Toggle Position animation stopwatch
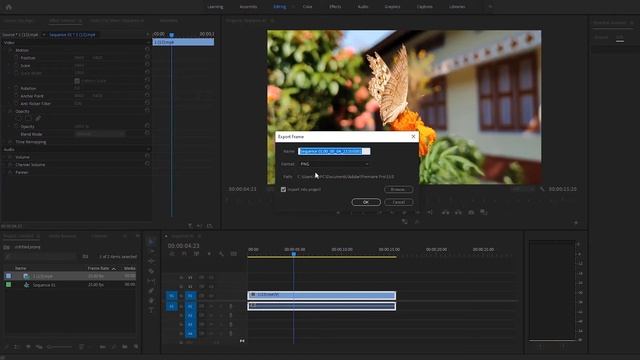The width and height of the screenshot is (640, 360). [17, 58]
